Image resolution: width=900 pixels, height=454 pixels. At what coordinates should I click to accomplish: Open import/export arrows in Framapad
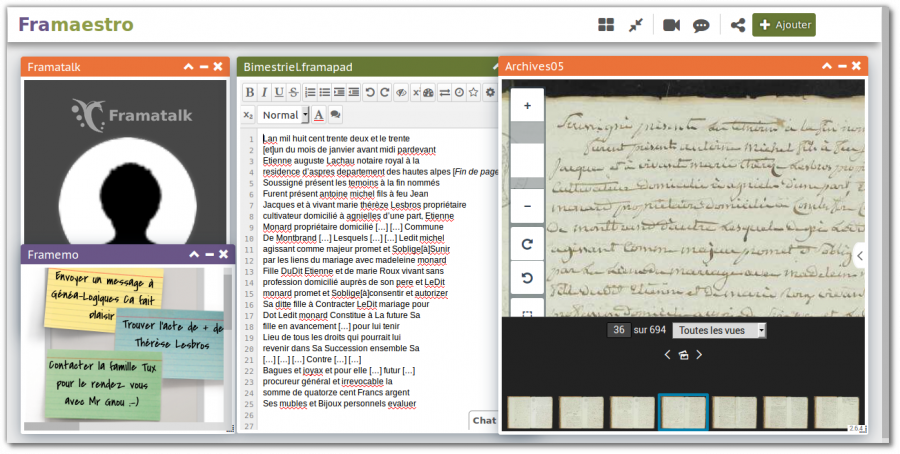(444, 92)
